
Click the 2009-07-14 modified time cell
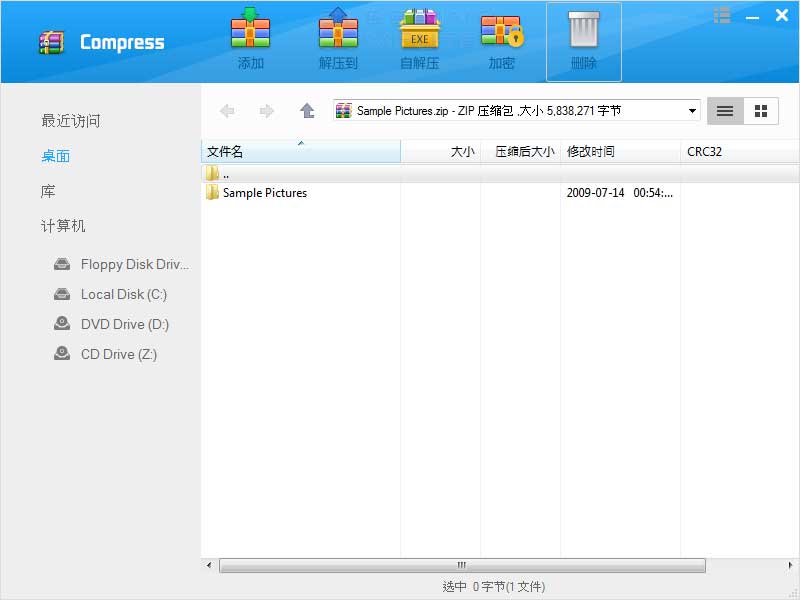(x=619, y=193)
